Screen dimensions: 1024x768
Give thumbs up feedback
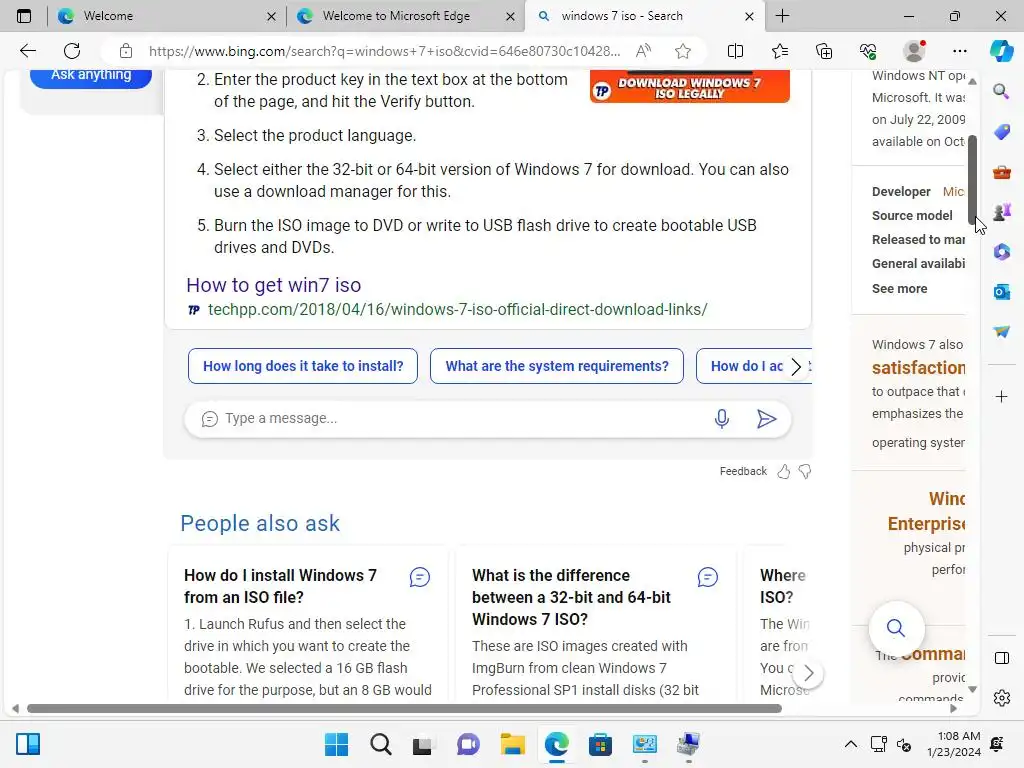coord(784,472)
